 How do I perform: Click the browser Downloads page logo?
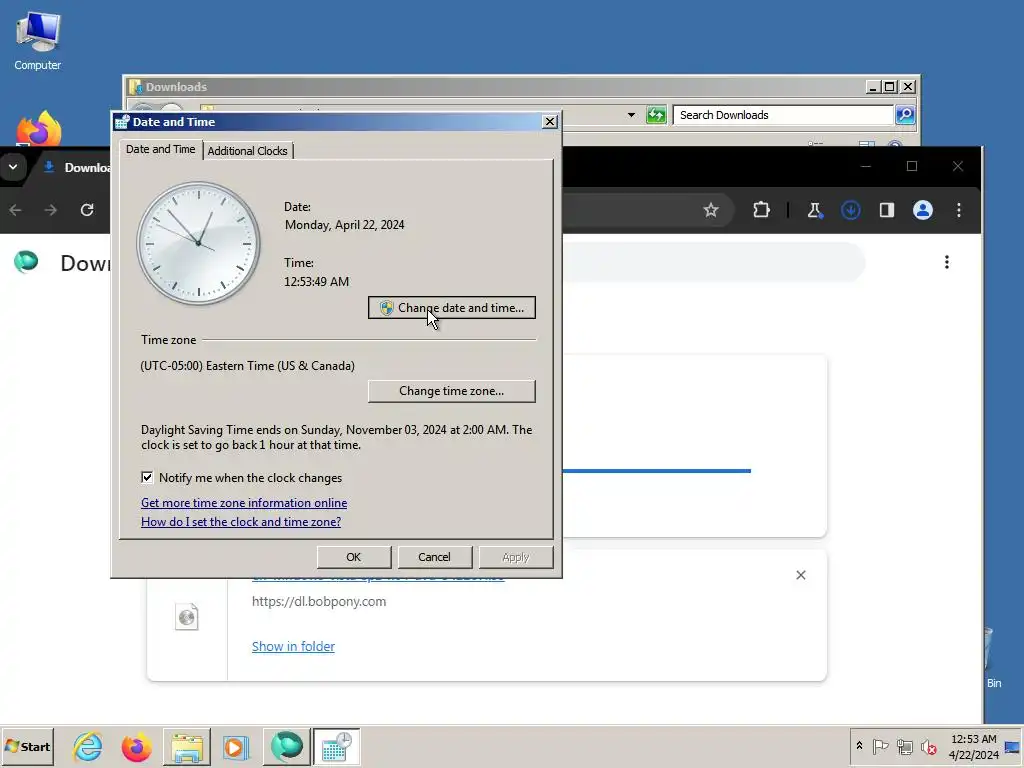(x=26, y=263)
